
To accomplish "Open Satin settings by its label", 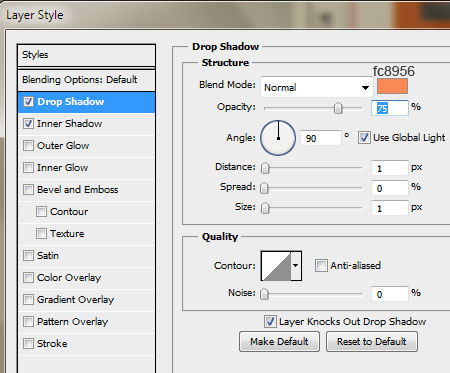I will (x=48, y=256).
